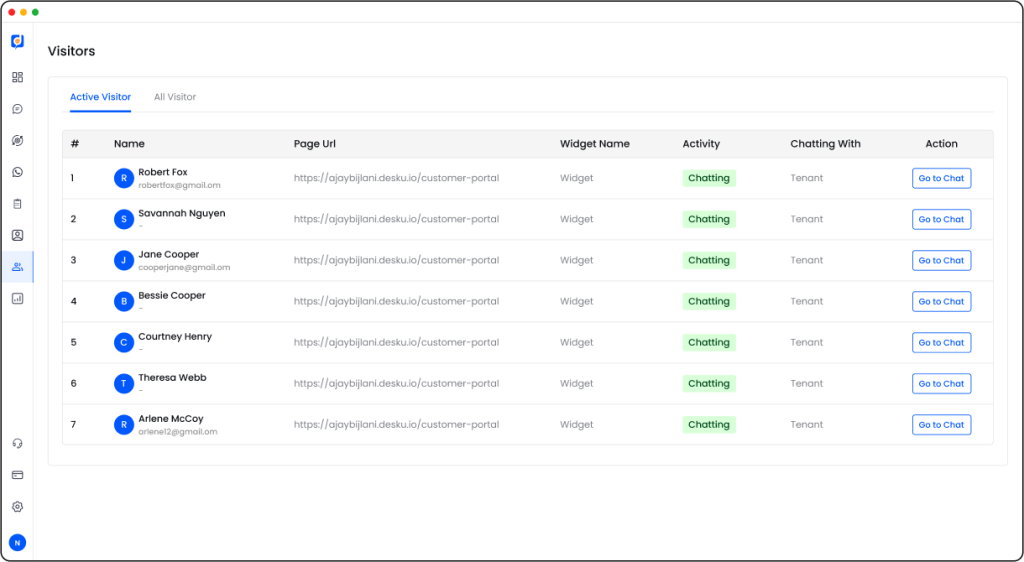This screenshot has width=1024, height=562.
Task: Click the Name column header
Action: tap(129, 144)
